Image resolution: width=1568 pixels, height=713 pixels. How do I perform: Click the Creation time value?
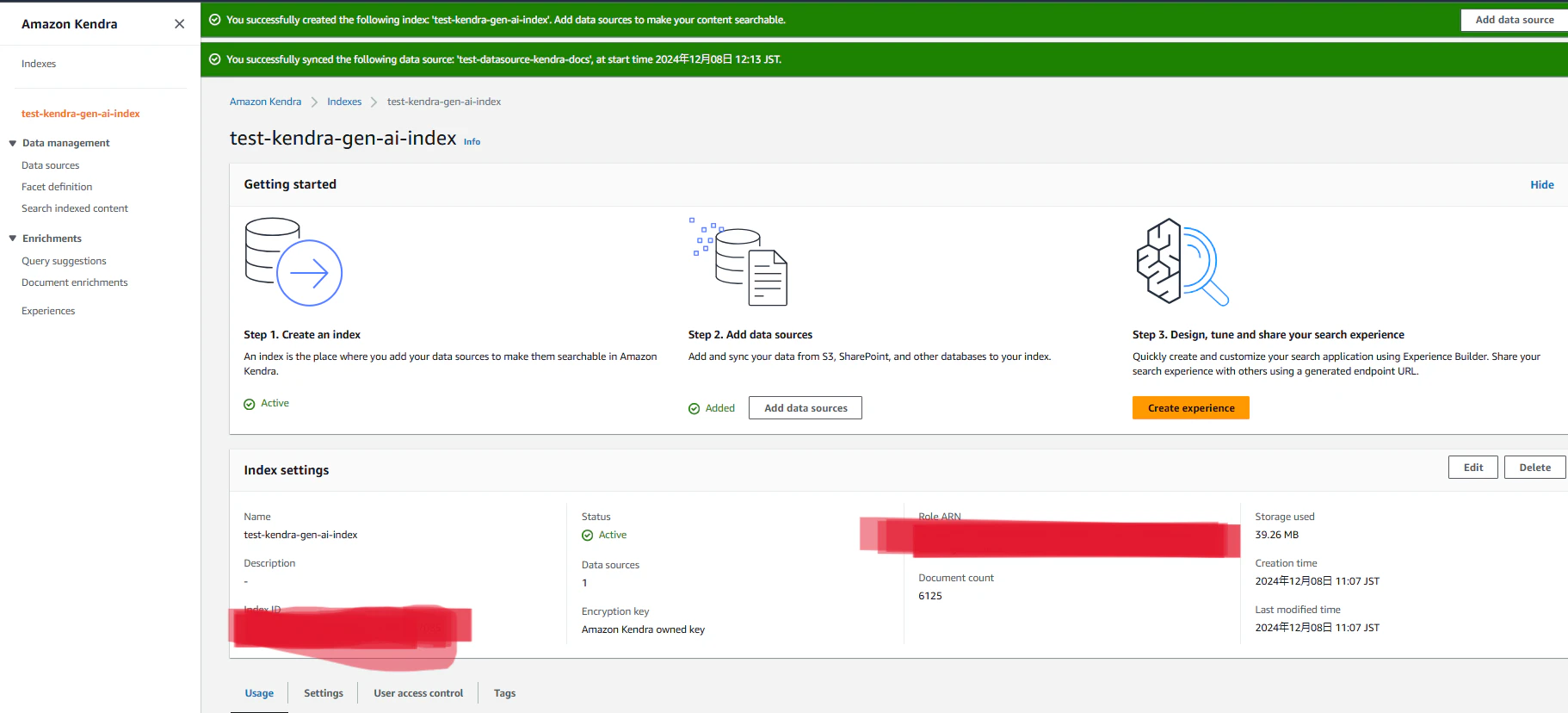(1317, 581)
